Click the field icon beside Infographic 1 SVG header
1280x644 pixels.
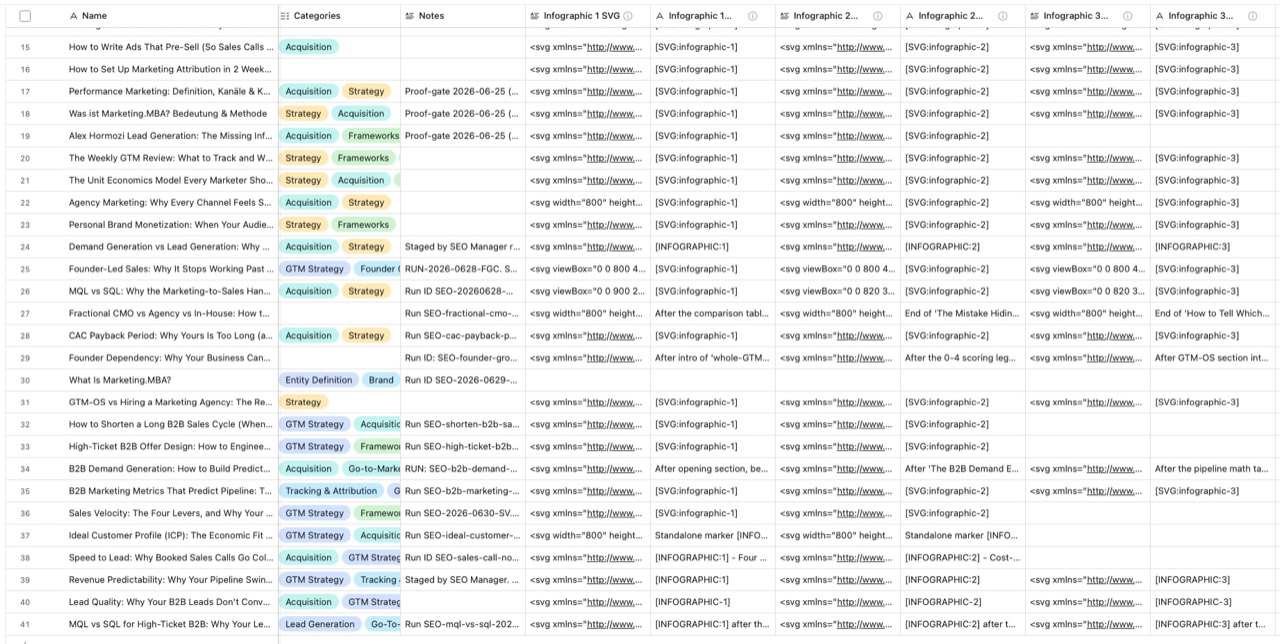(x=535, y=16)
